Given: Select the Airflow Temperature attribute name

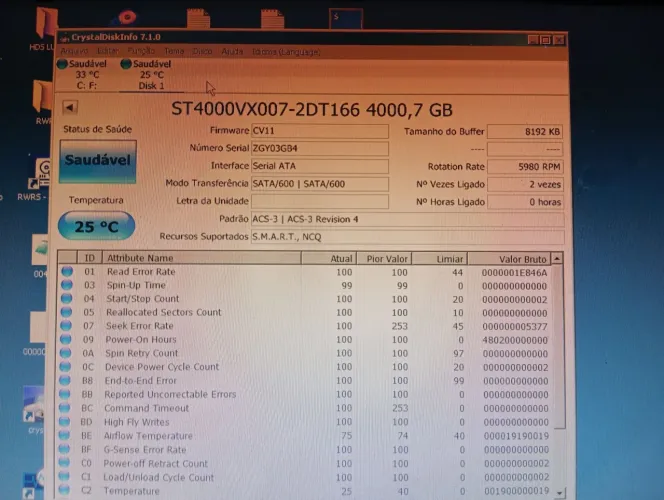Looking at the screenshot, I should click(148, 436).
